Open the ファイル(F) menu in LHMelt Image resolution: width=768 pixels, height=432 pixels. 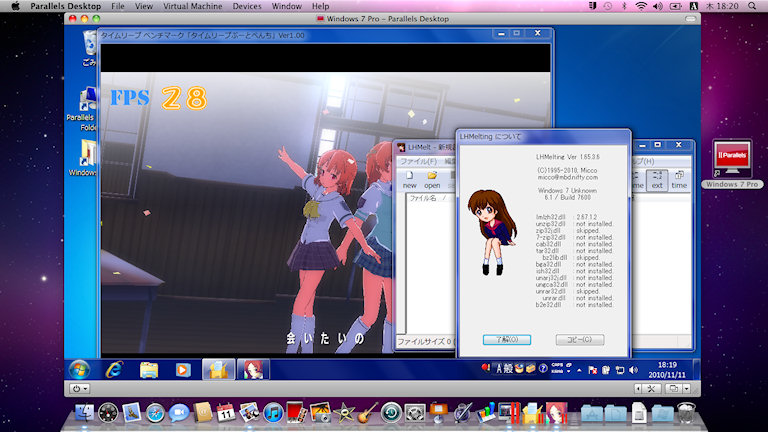coord(418,161)
